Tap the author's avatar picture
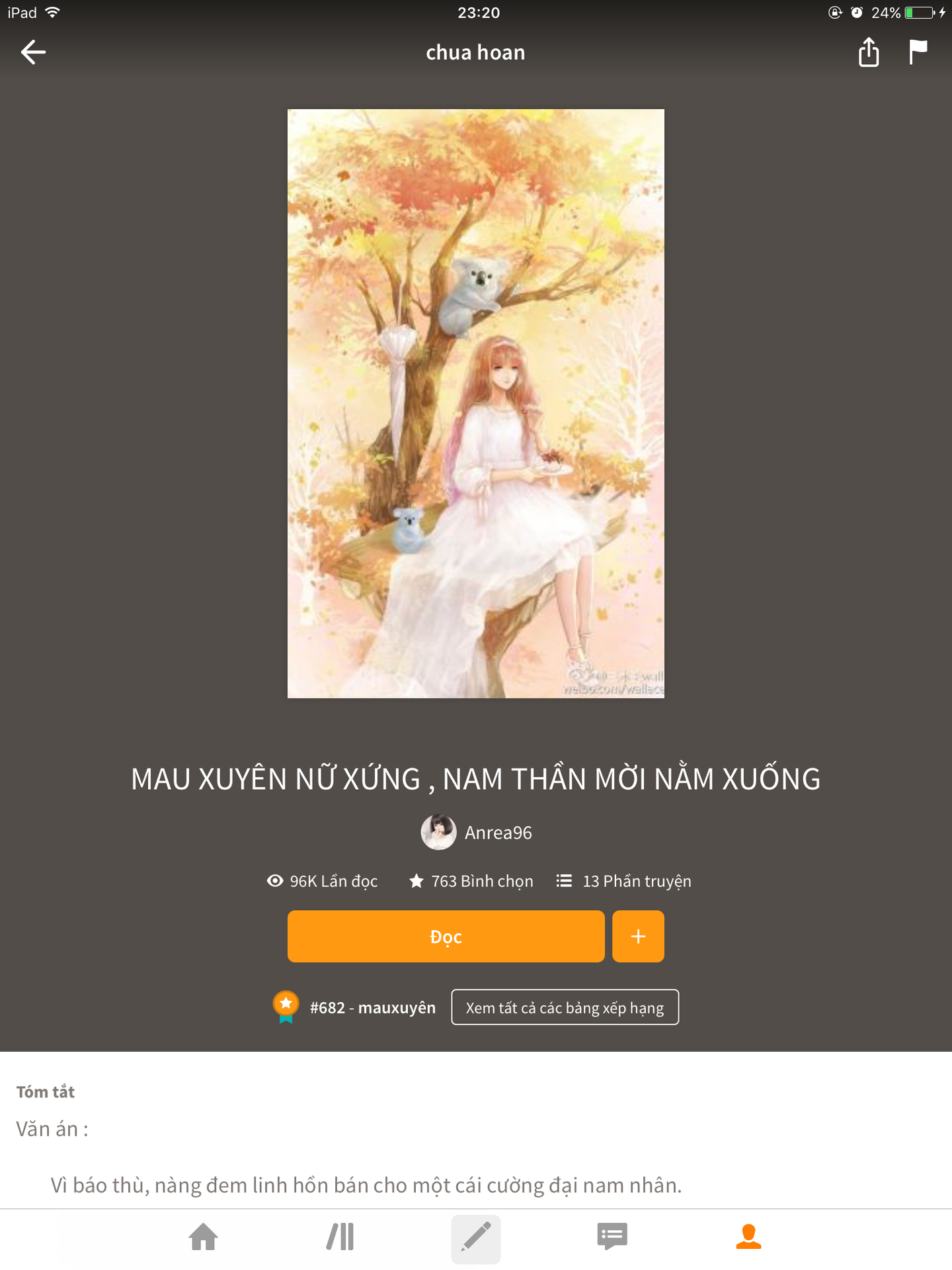 438,832
